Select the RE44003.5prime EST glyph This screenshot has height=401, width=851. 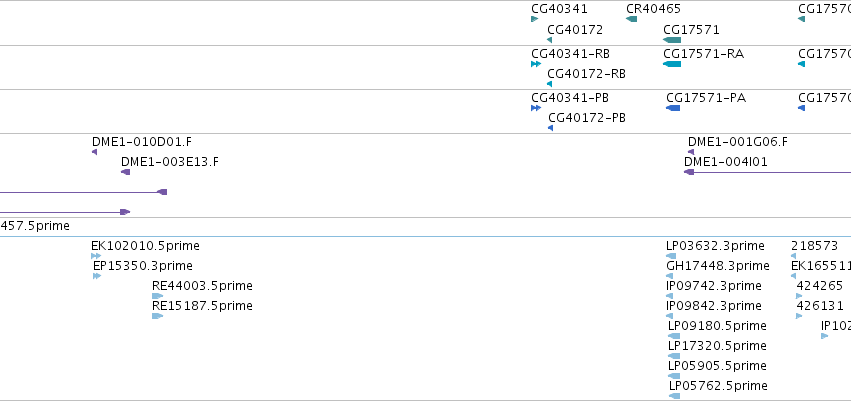[157, 296]
